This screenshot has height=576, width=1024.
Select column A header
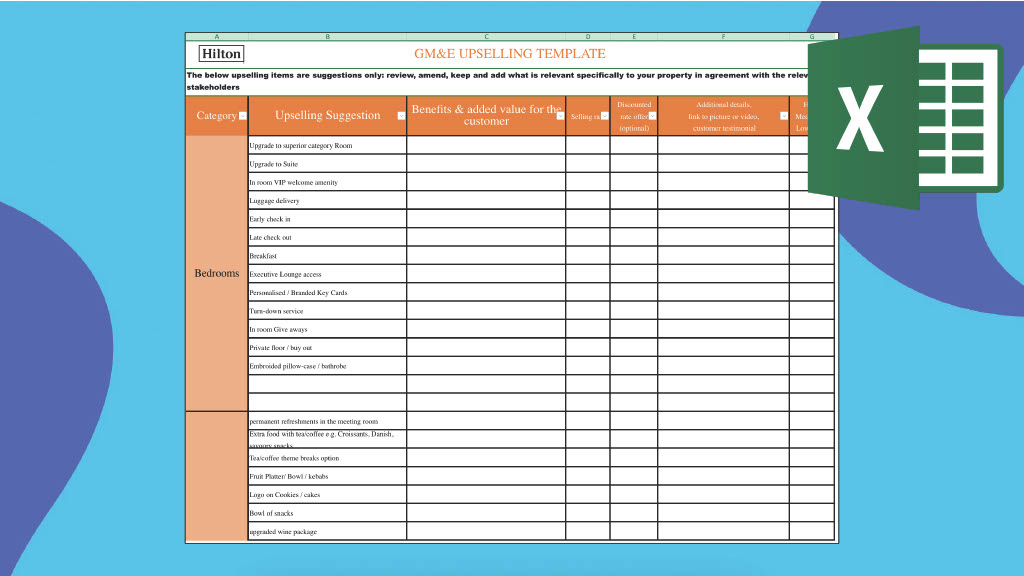pos(217,37)
